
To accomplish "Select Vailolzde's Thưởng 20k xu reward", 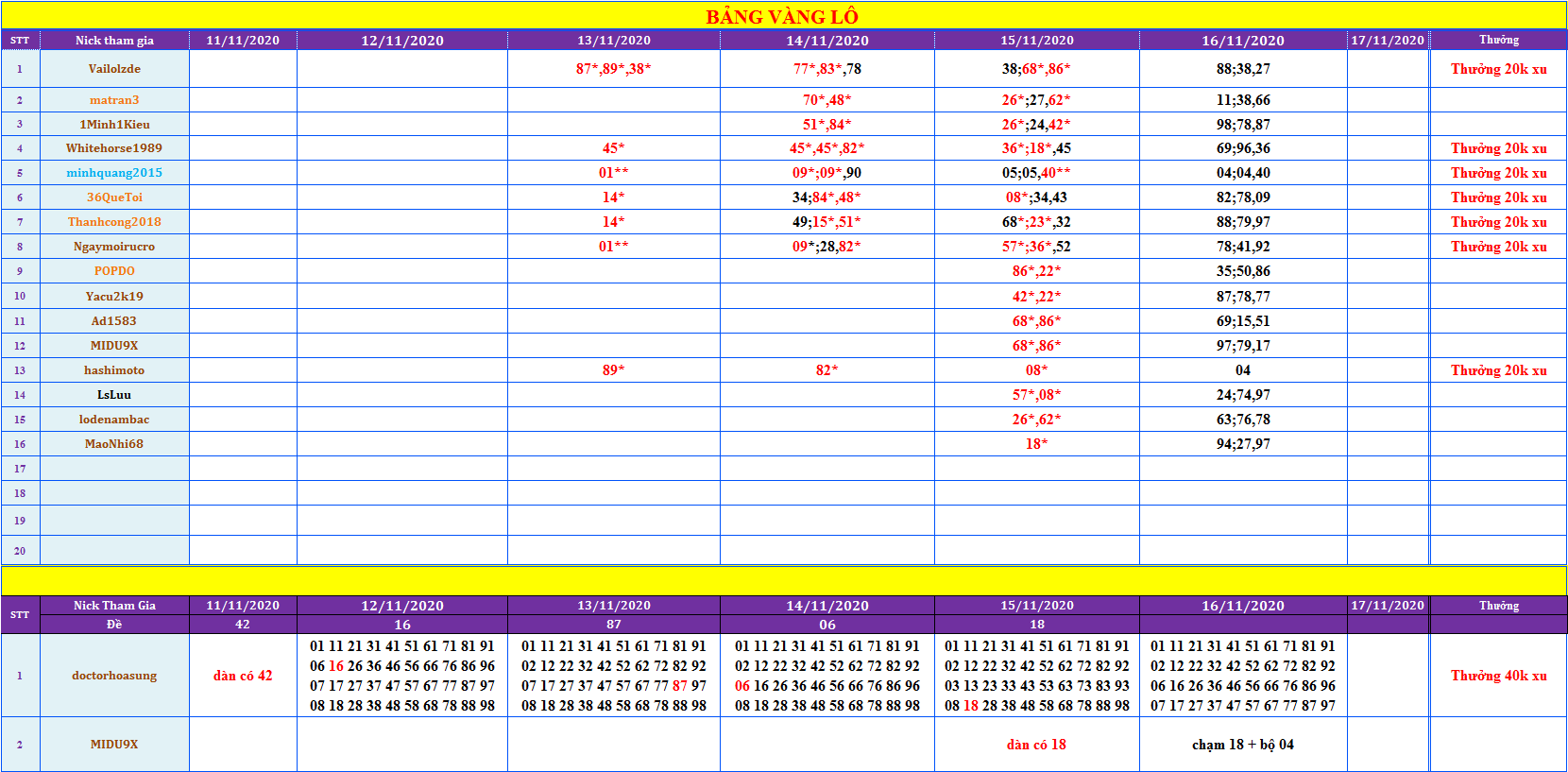I will click(1498, 69).
